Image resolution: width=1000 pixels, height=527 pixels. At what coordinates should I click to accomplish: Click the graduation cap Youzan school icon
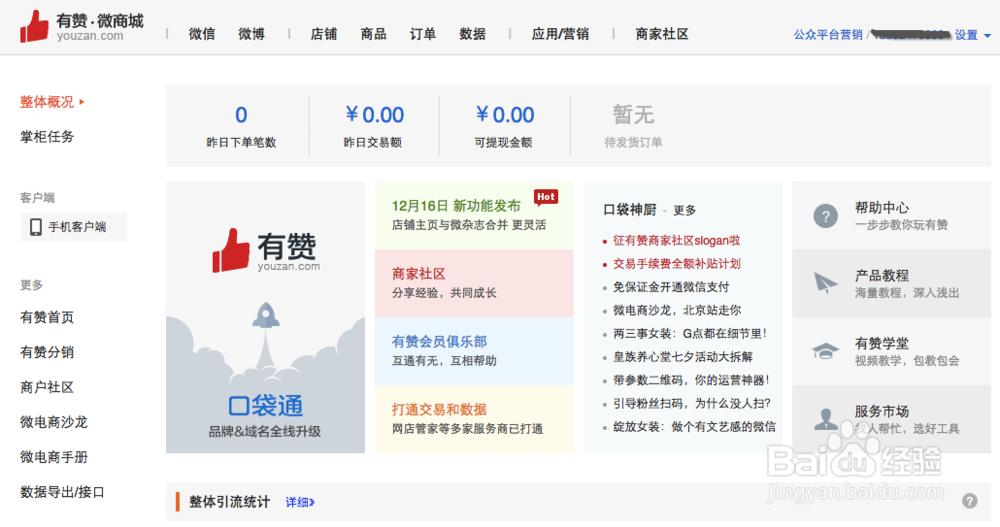point(825,351)
